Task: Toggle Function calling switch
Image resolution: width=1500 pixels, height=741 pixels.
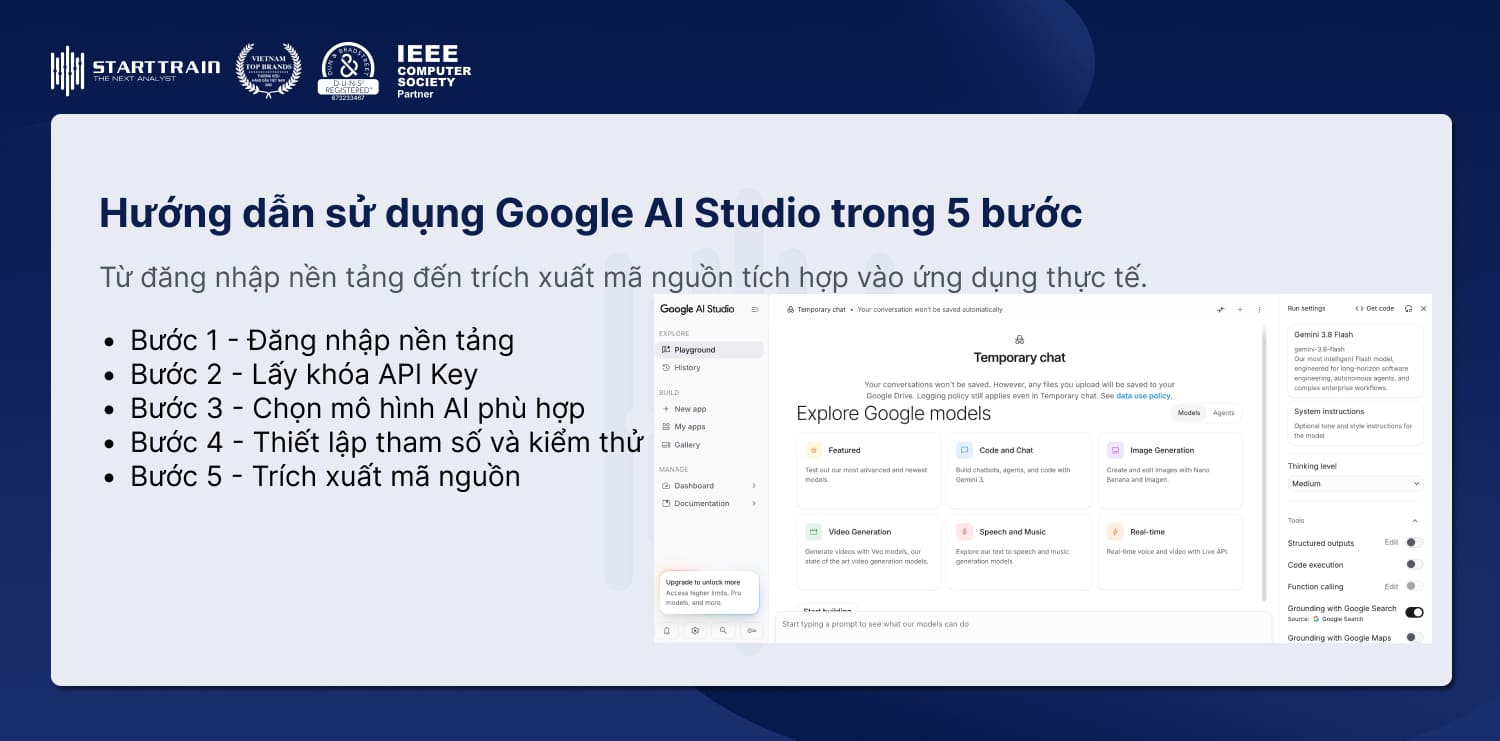Action: click(1414, 587)
